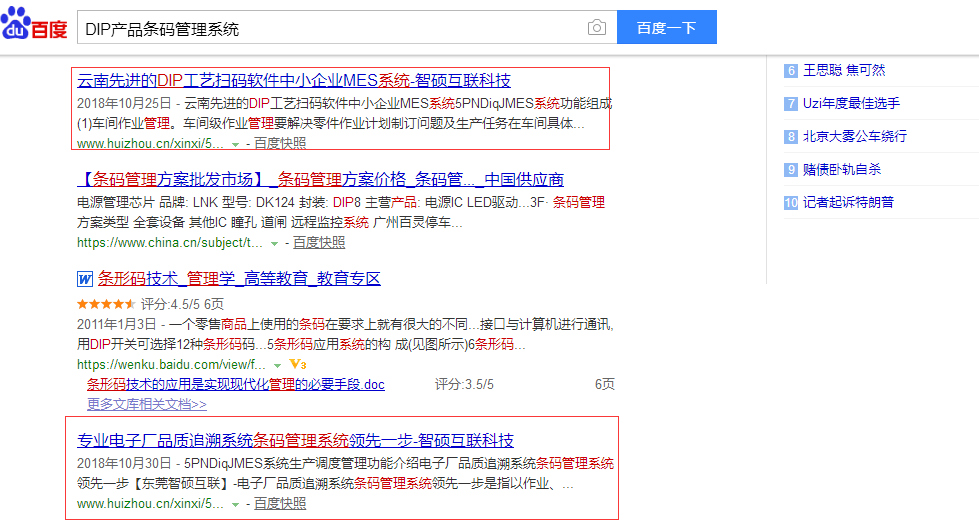Click the camera image search icon
Screen dimensions: 979x529
point(597,28)
